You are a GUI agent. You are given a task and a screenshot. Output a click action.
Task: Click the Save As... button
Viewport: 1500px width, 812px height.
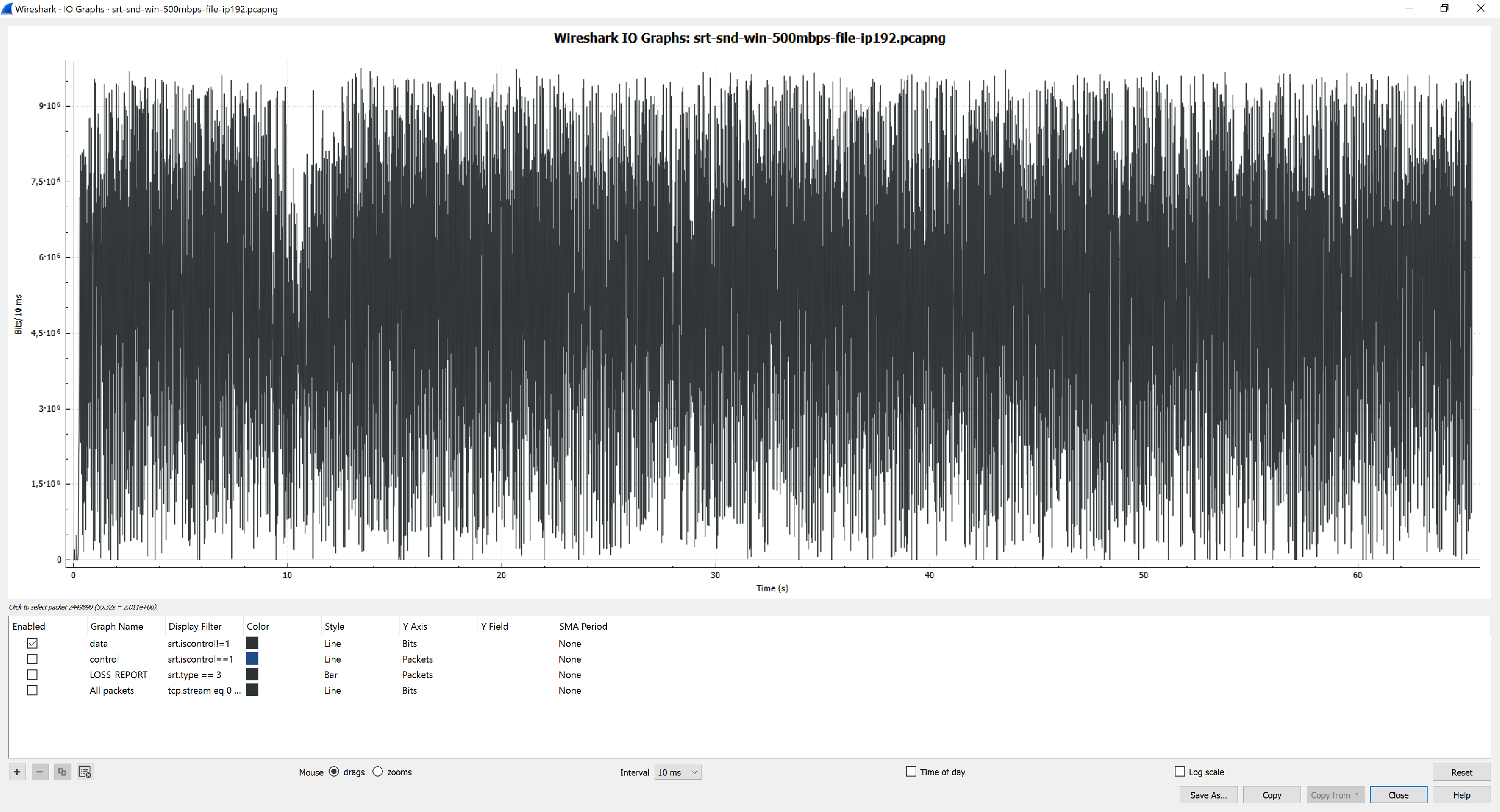pos(1208,795)
